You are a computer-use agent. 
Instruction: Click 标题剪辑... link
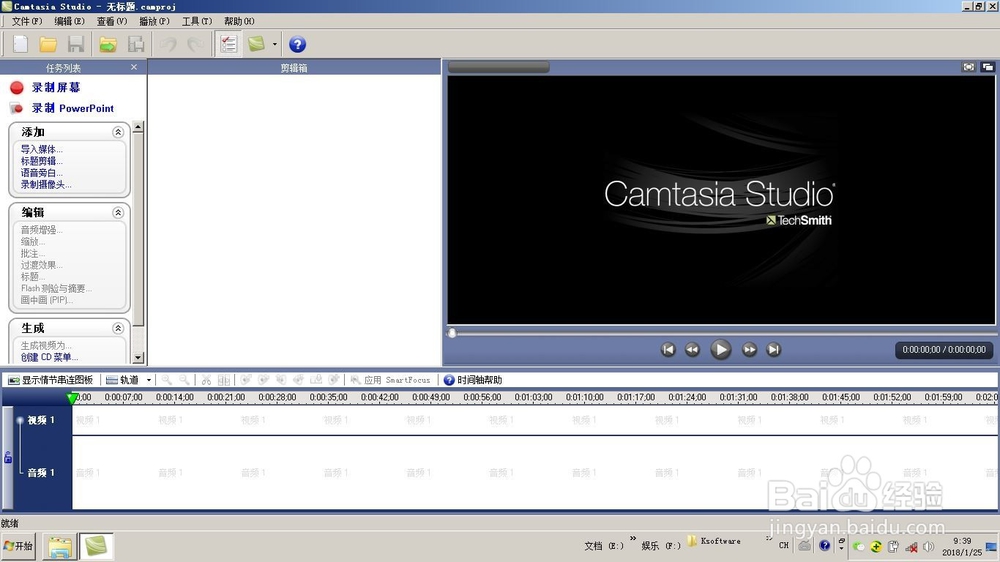pyautogui.click(x=41, y=161)
